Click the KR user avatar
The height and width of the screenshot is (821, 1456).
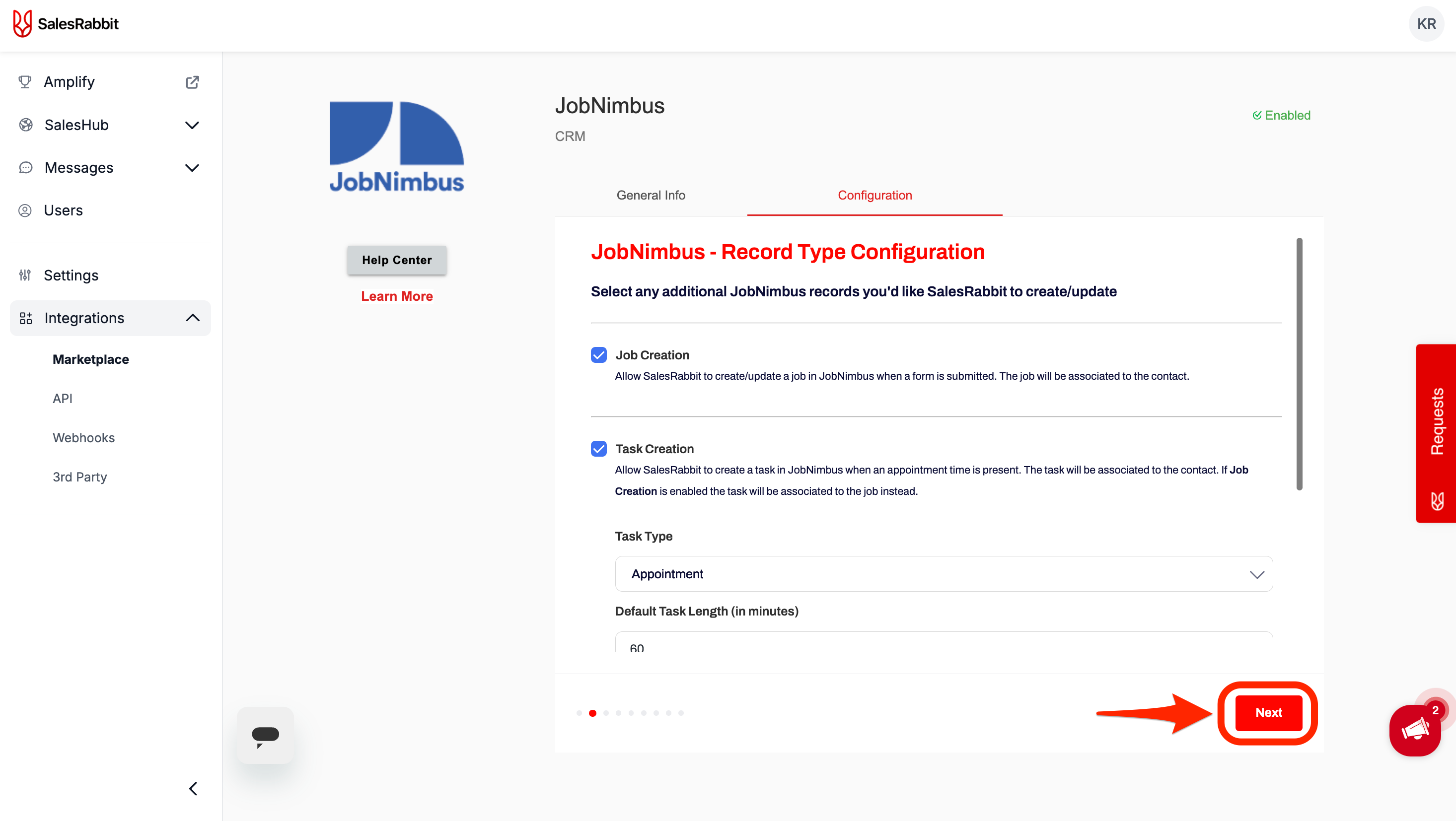1426,24
